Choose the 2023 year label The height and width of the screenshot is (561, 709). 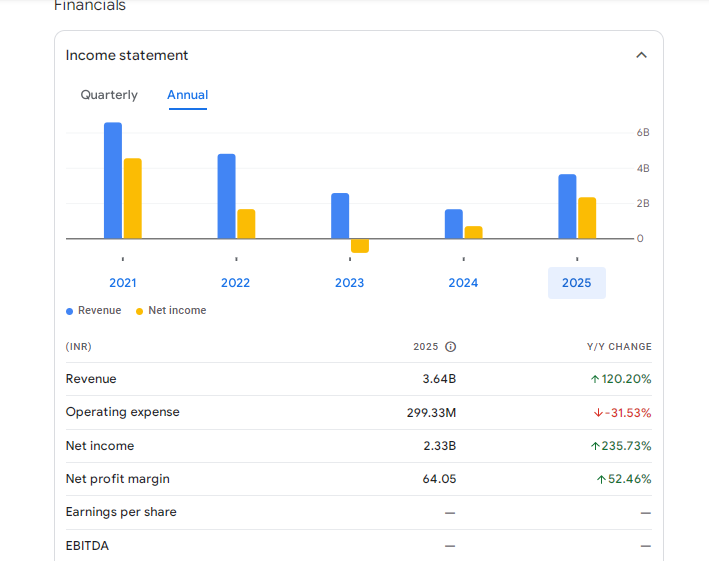pyautogui.click(x=349, y=283)
